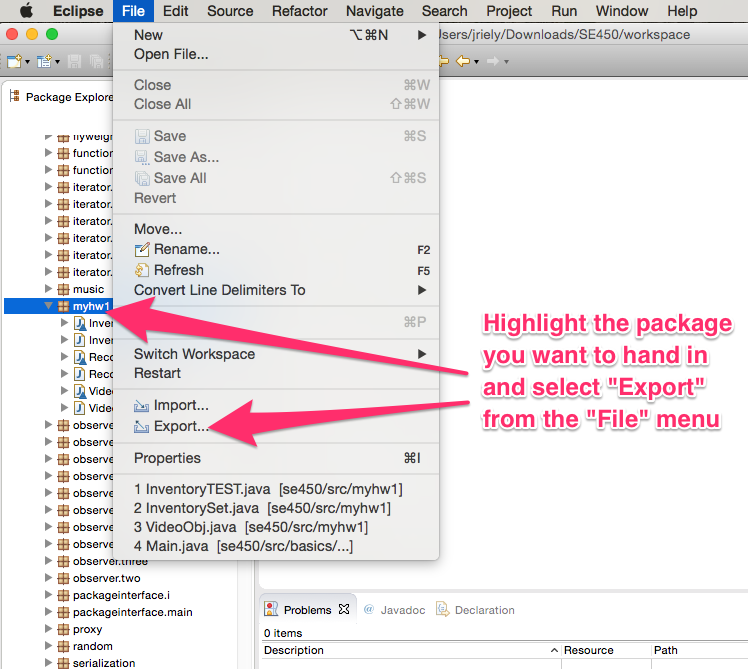Expand the proxy package node
The image size is (748, 669).
(48, 630)
